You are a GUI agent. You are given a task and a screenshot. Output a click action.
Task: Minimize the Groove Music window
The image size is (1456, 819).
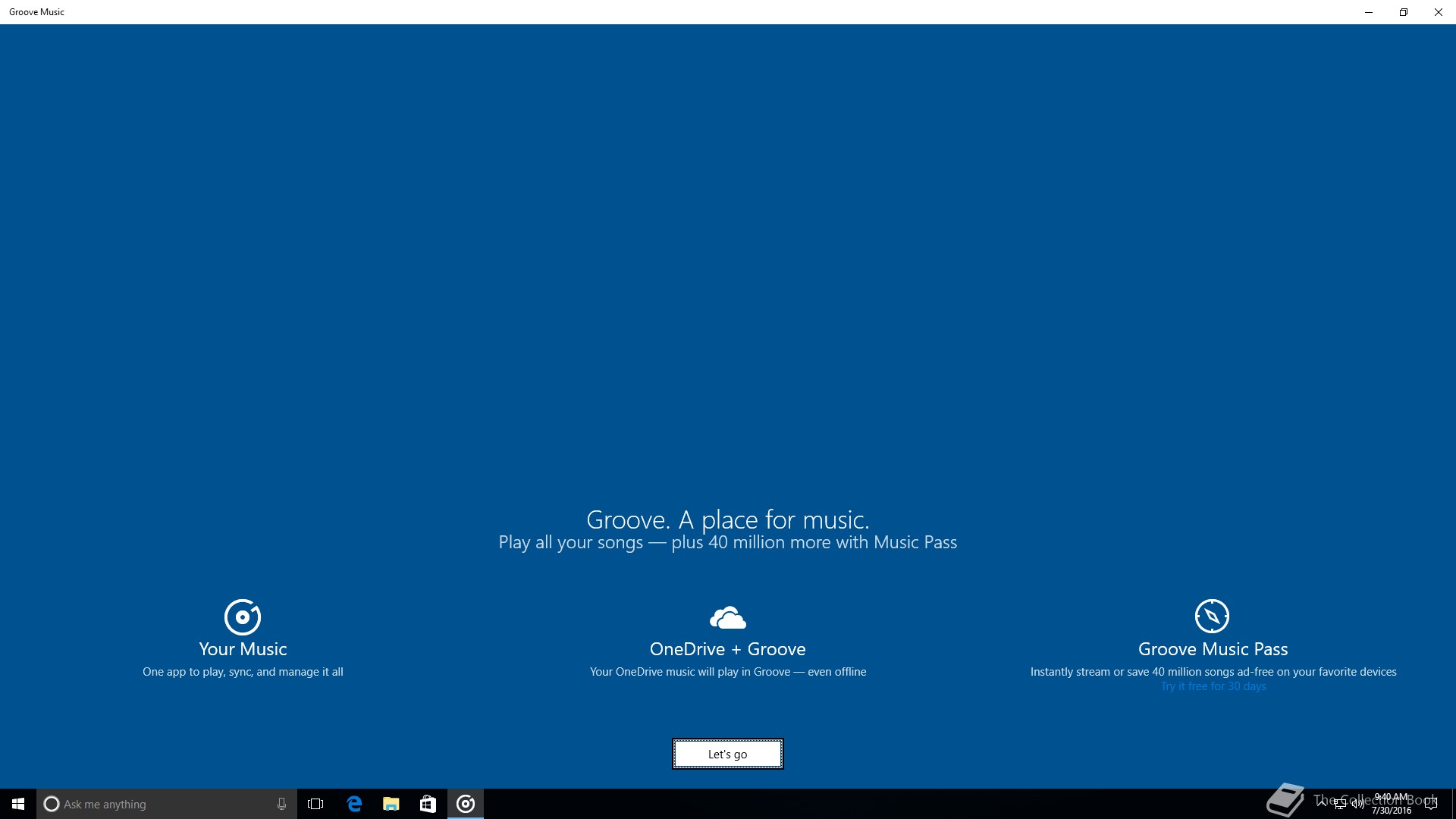coord(1369,12)
